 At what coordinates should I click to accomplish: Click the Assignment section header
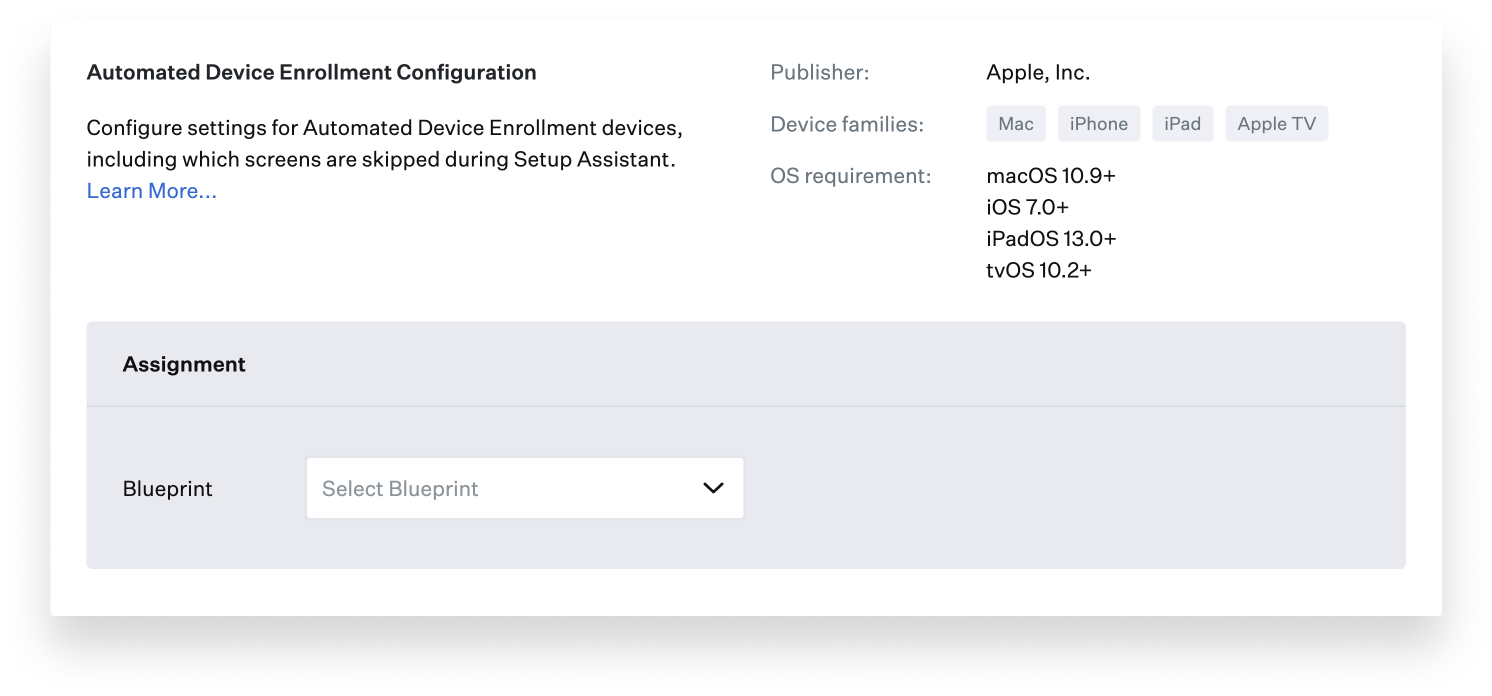(x=184, y=365)
